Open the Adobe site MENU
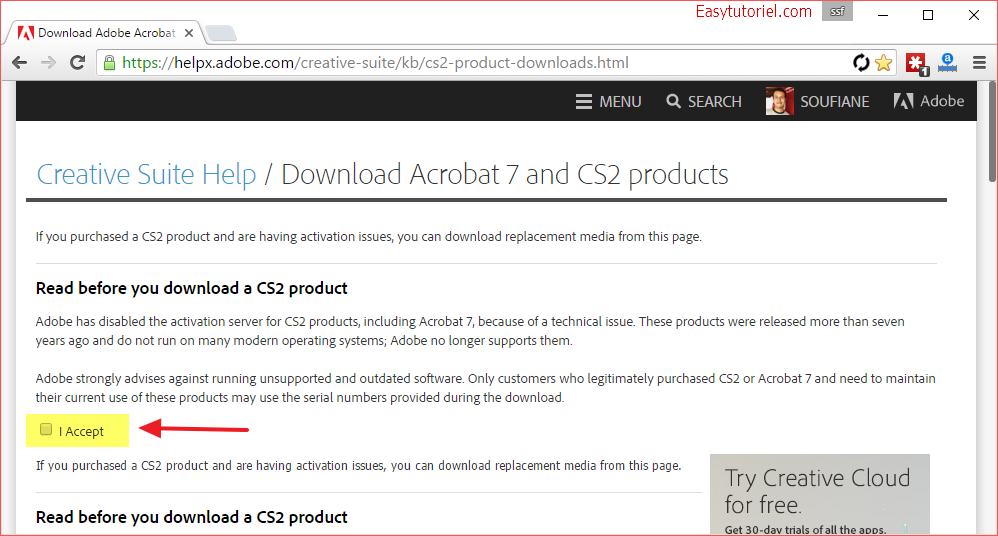Viewport: 998px width, 536px height. point(608,101)
